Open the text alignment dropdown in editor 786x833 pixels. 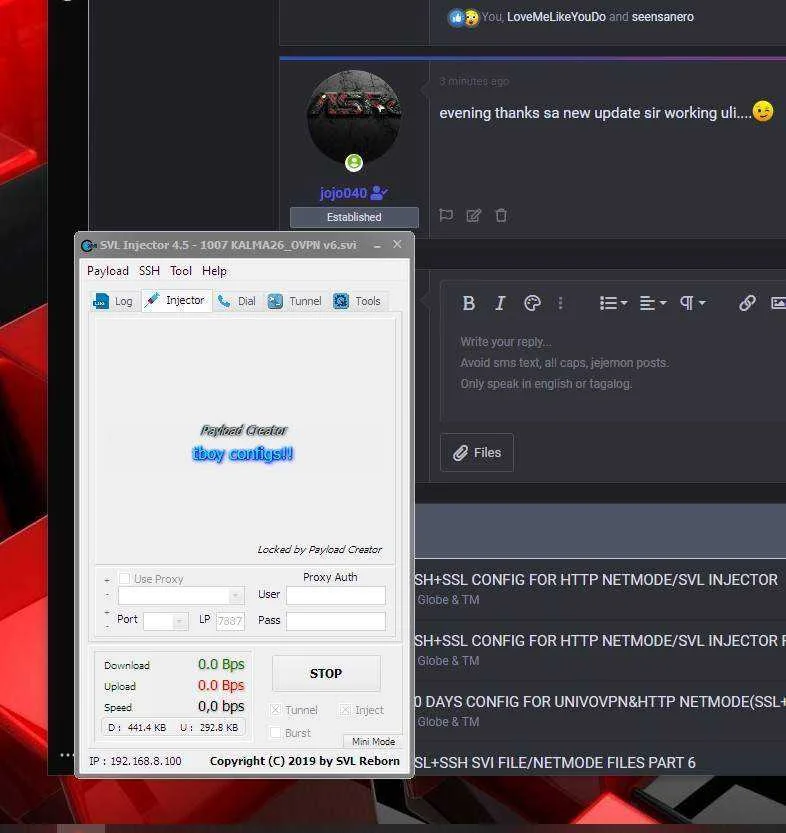[x=653, y=303]
